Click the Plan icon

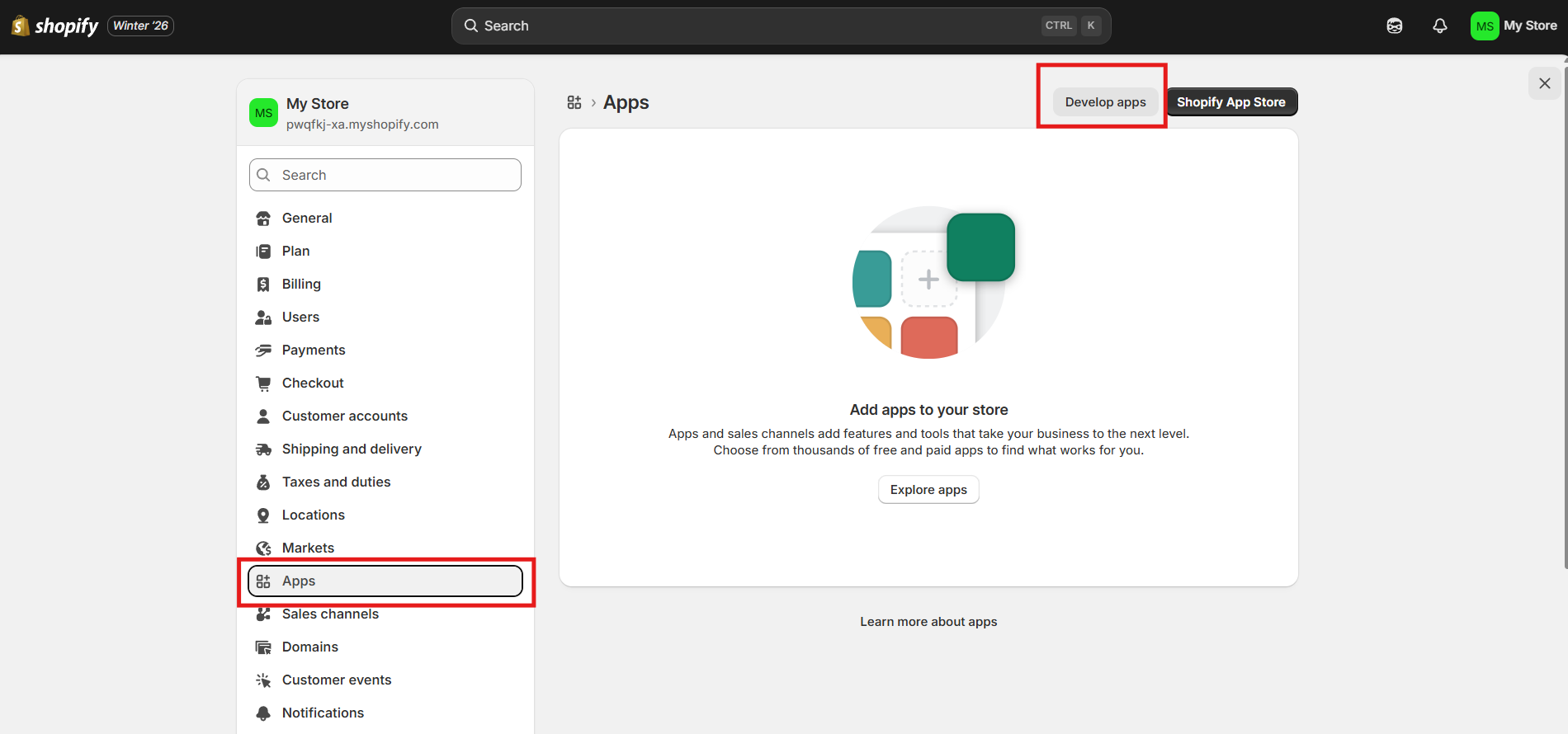pos(263,252)
